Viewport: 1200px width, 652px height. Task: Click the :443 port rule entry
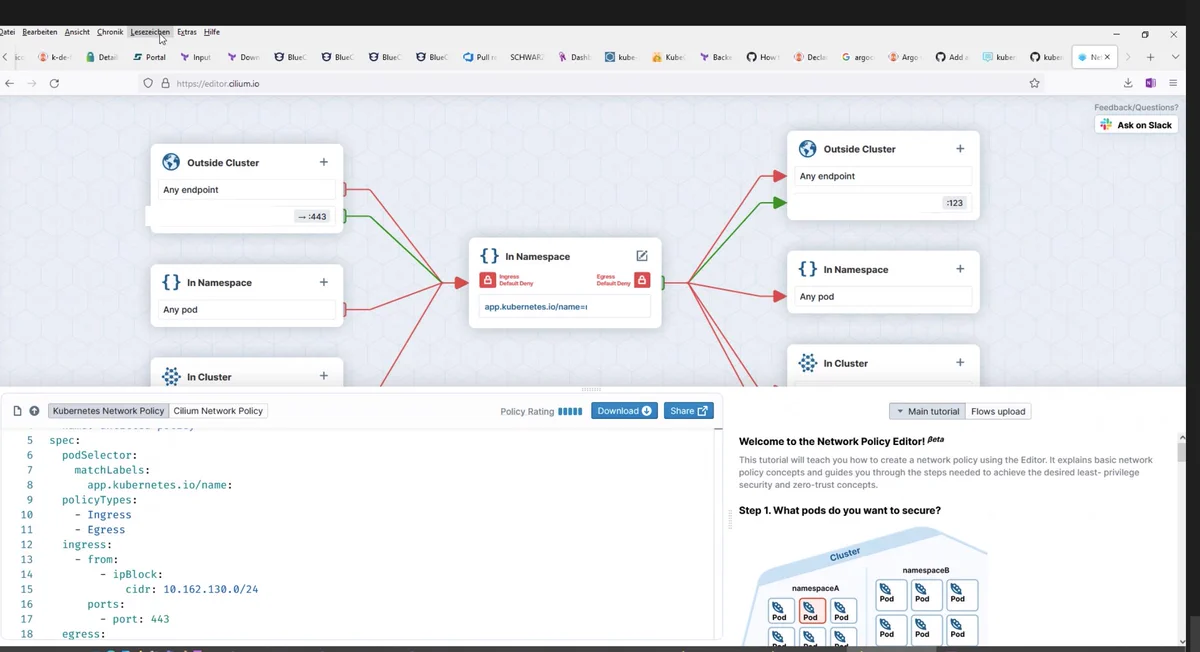point(313,216)
